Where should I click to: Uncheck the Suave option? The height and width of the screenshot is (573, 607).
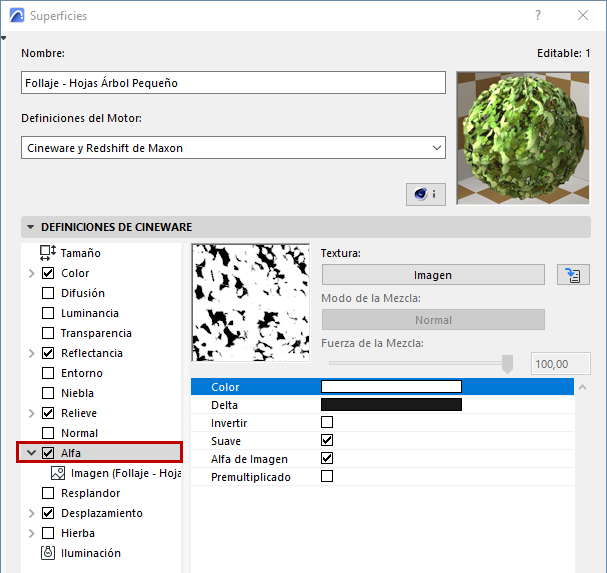[x=327, y=440]
